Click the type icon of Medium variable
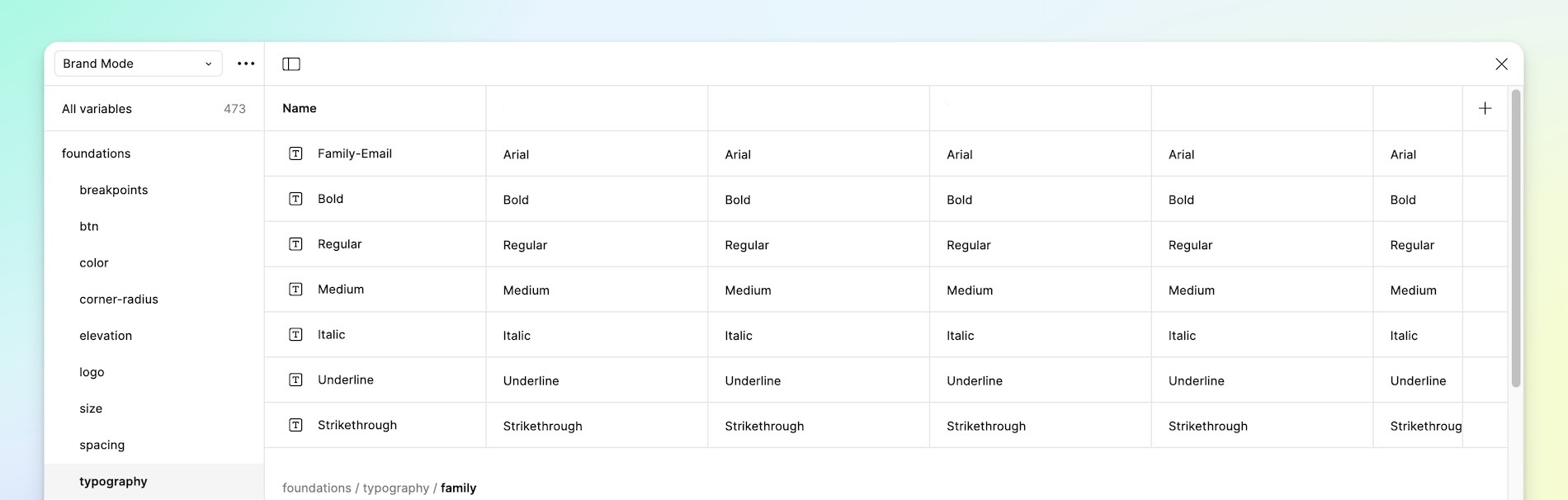Image resolution: width=1568 pixels, height=500 pixels. 295,290
